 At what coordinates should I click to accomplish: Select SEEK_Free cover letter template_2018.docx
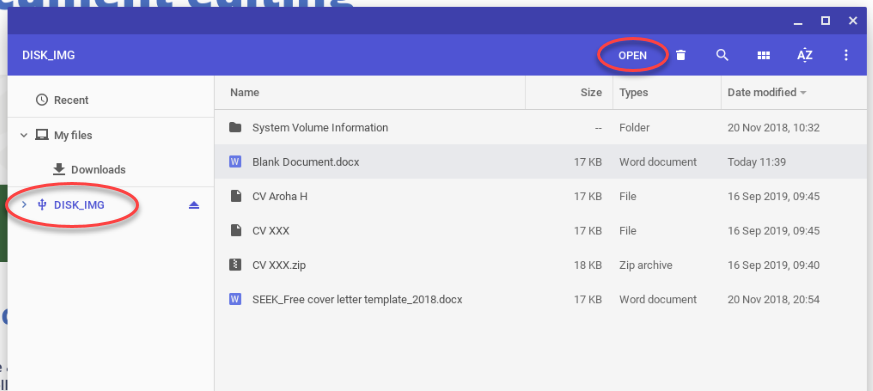coord(540,300)
